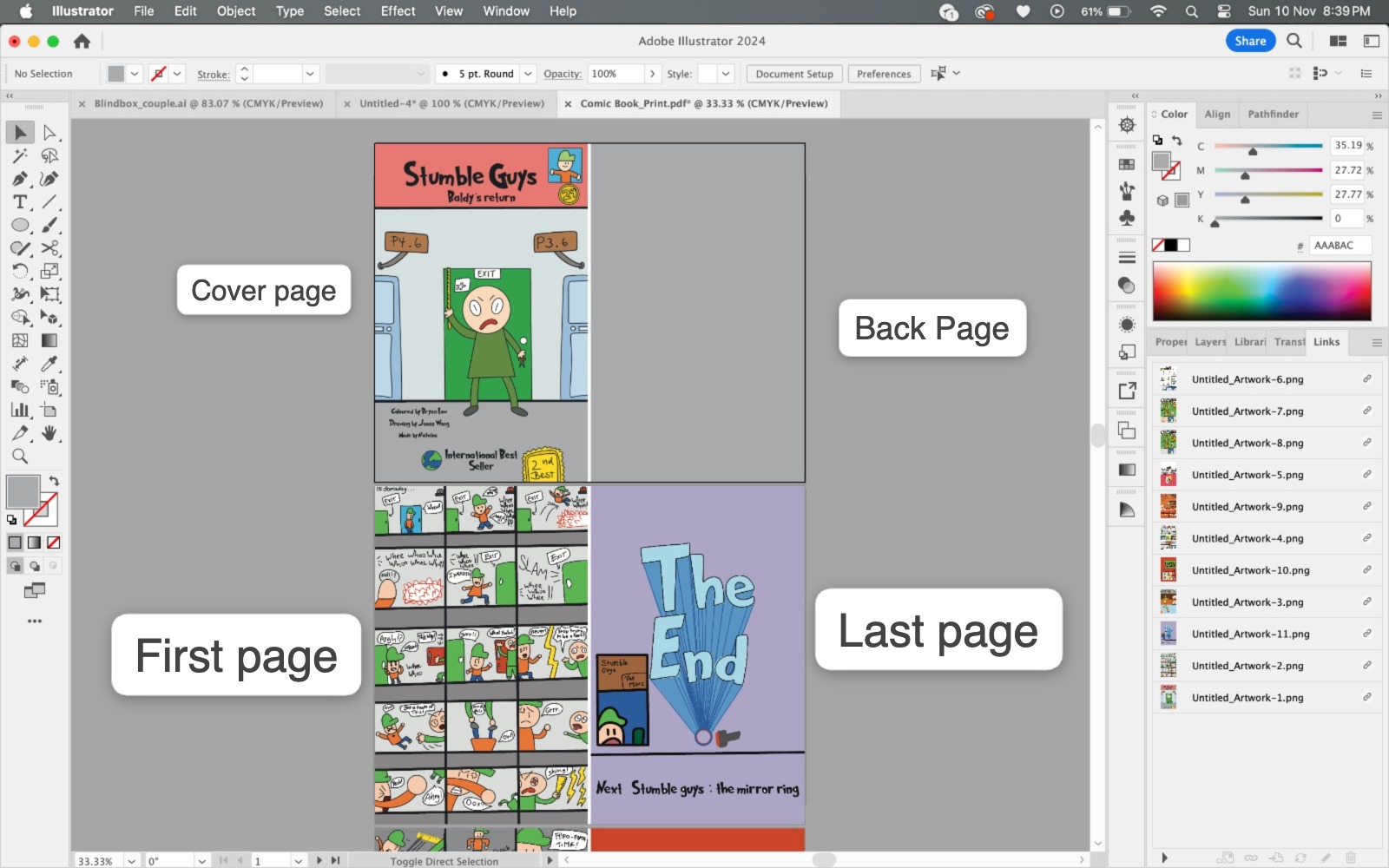
Task: Click the Share button
Action: coord(1250,41)
